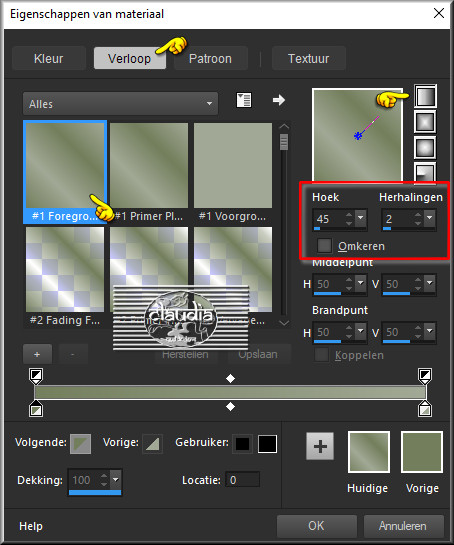Open the gradient category view list icon
Viewport: 454px width, 545px height.
pyautogui.click(x=244, y=100)
